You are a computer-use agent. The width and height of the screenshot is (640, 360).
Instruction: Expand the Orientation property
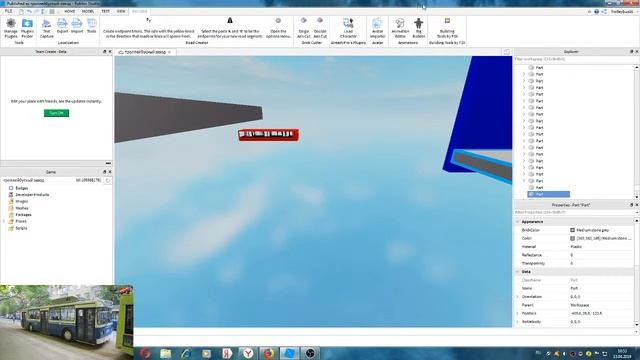(518, 297)
